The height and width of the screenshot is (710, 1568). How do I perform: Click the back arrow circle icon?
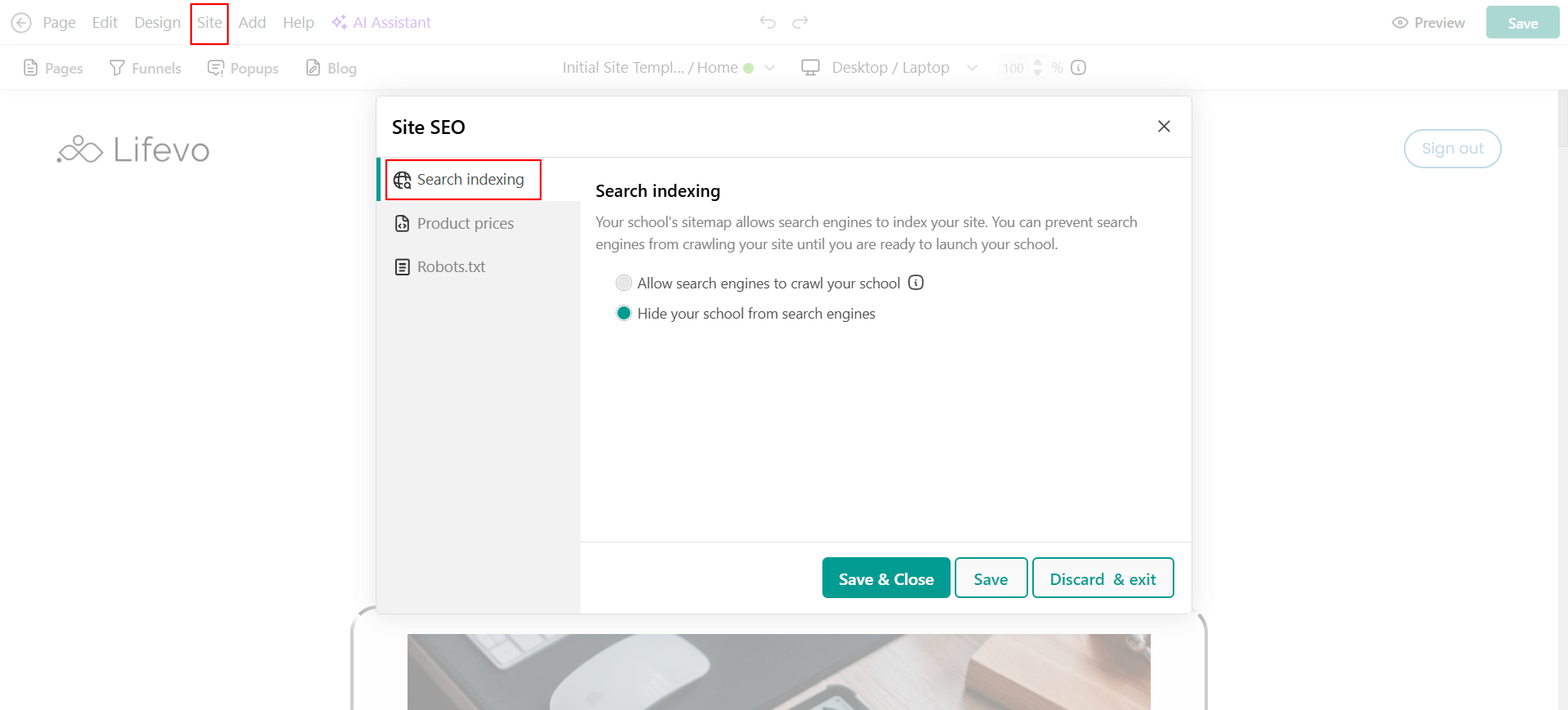point(21,23)
